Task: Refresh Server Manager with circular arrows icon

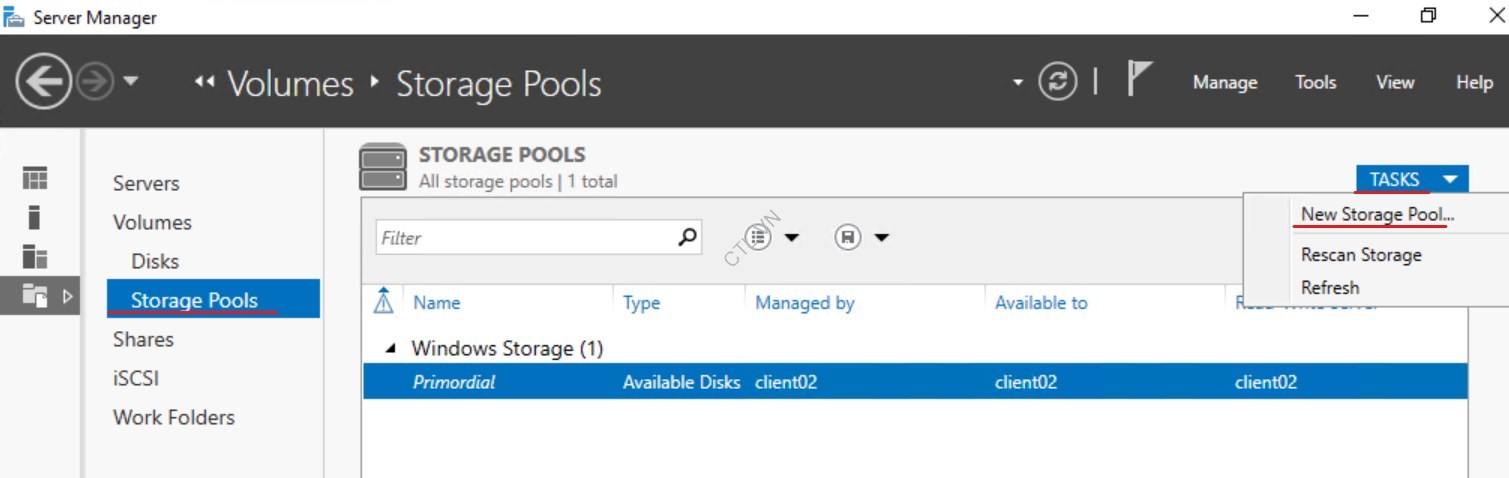Action: [1057, 81]
